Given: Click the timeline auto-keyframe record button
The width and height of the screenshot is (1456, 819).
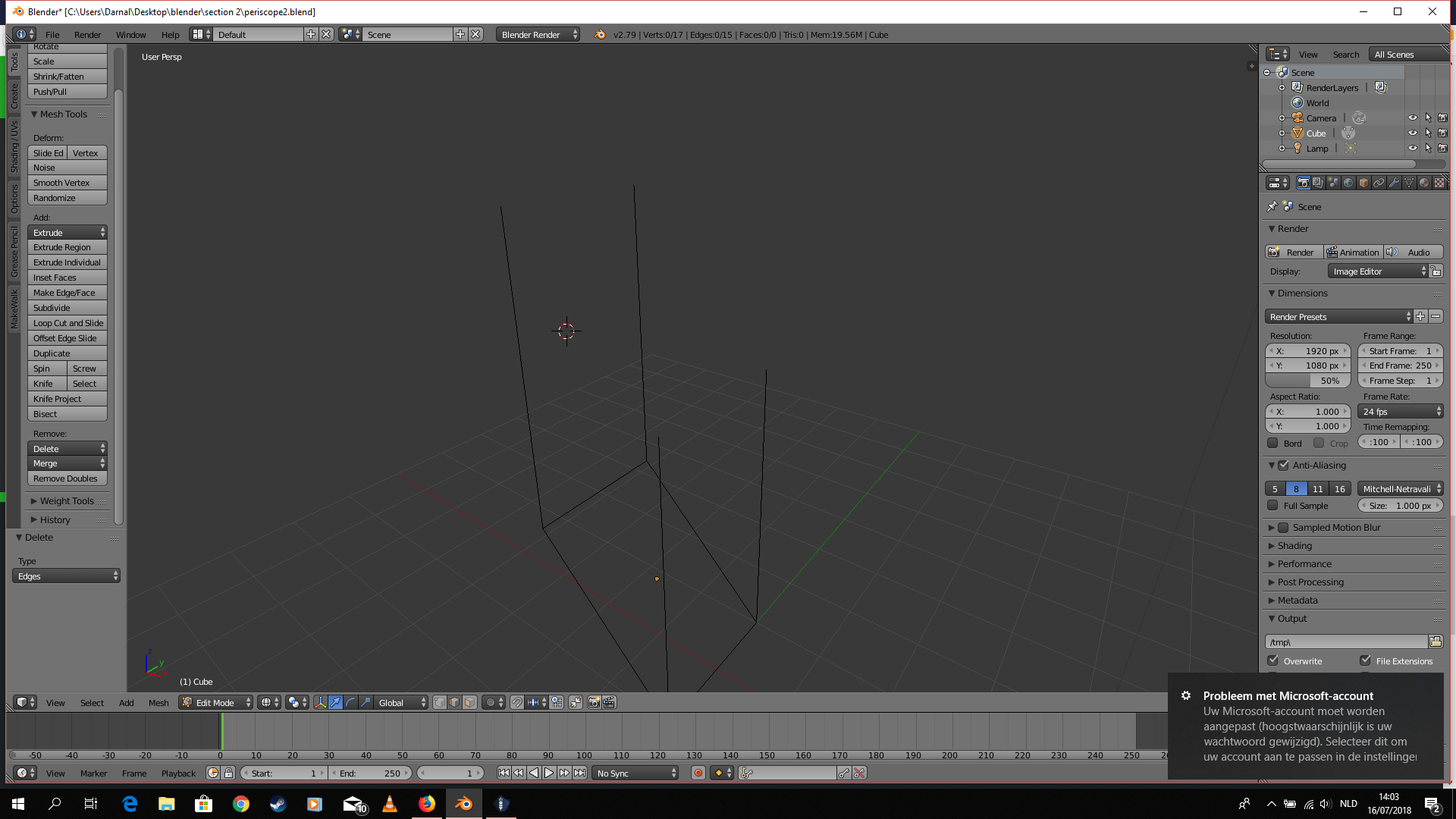Looking at the screenshot, I should [x=698, y=773].
